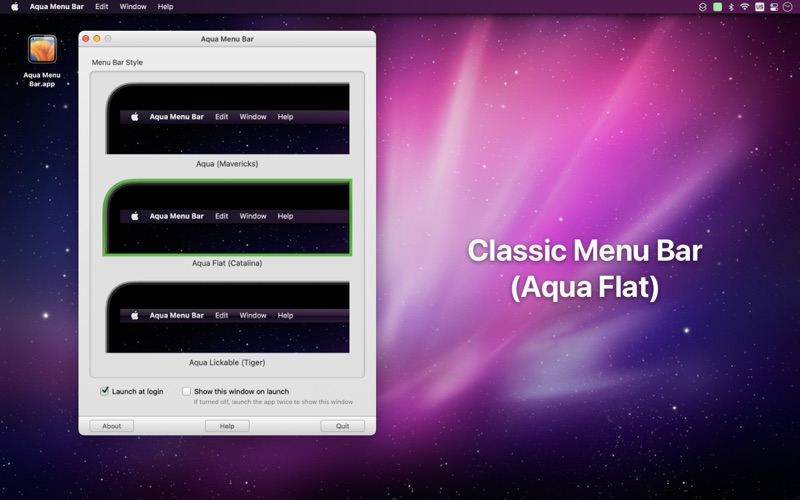Close the Aqua Menu Bar window (red button)
The image size is (800, 500).
pos(86,39)
